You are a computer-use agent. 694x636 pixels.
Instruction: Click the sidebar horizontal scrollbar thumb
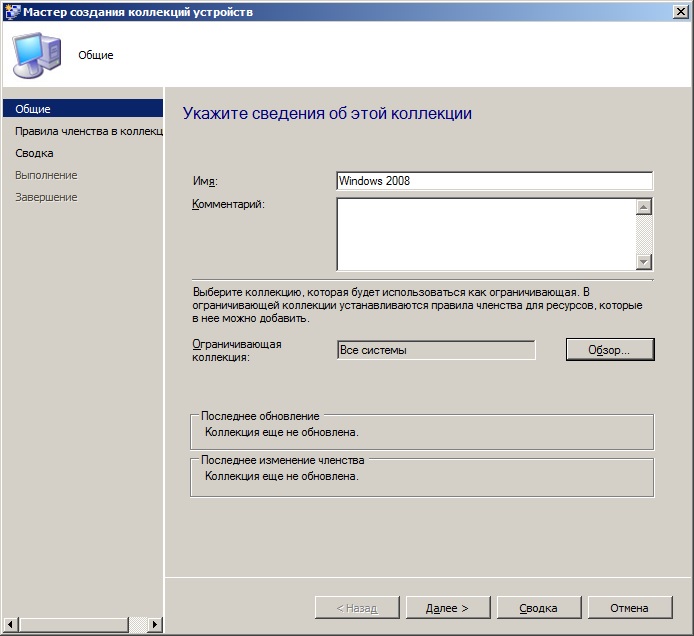tap(74, 624)
